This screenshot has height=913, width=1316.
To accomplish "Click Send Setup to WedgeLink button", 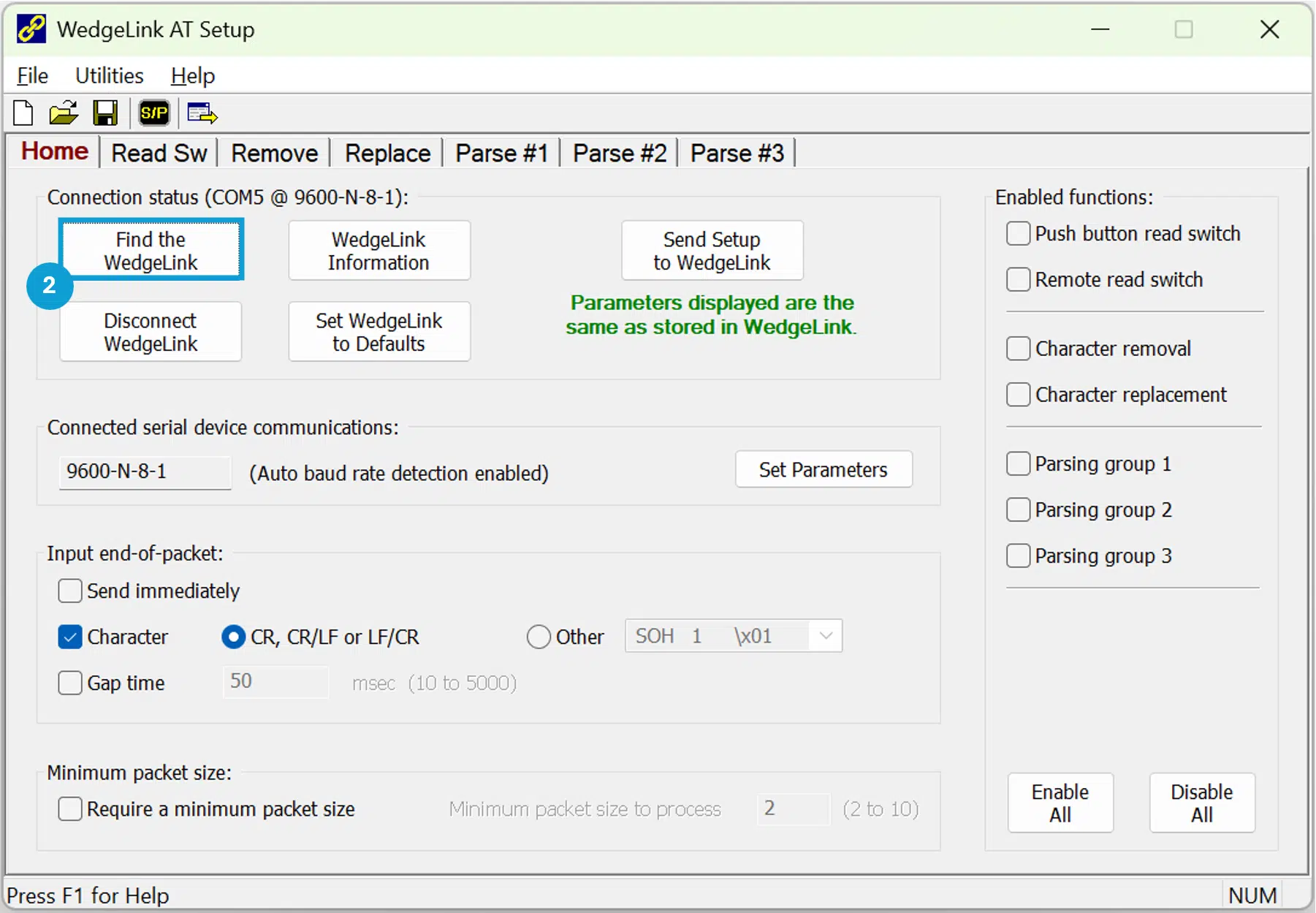I will tap(712, 250).
